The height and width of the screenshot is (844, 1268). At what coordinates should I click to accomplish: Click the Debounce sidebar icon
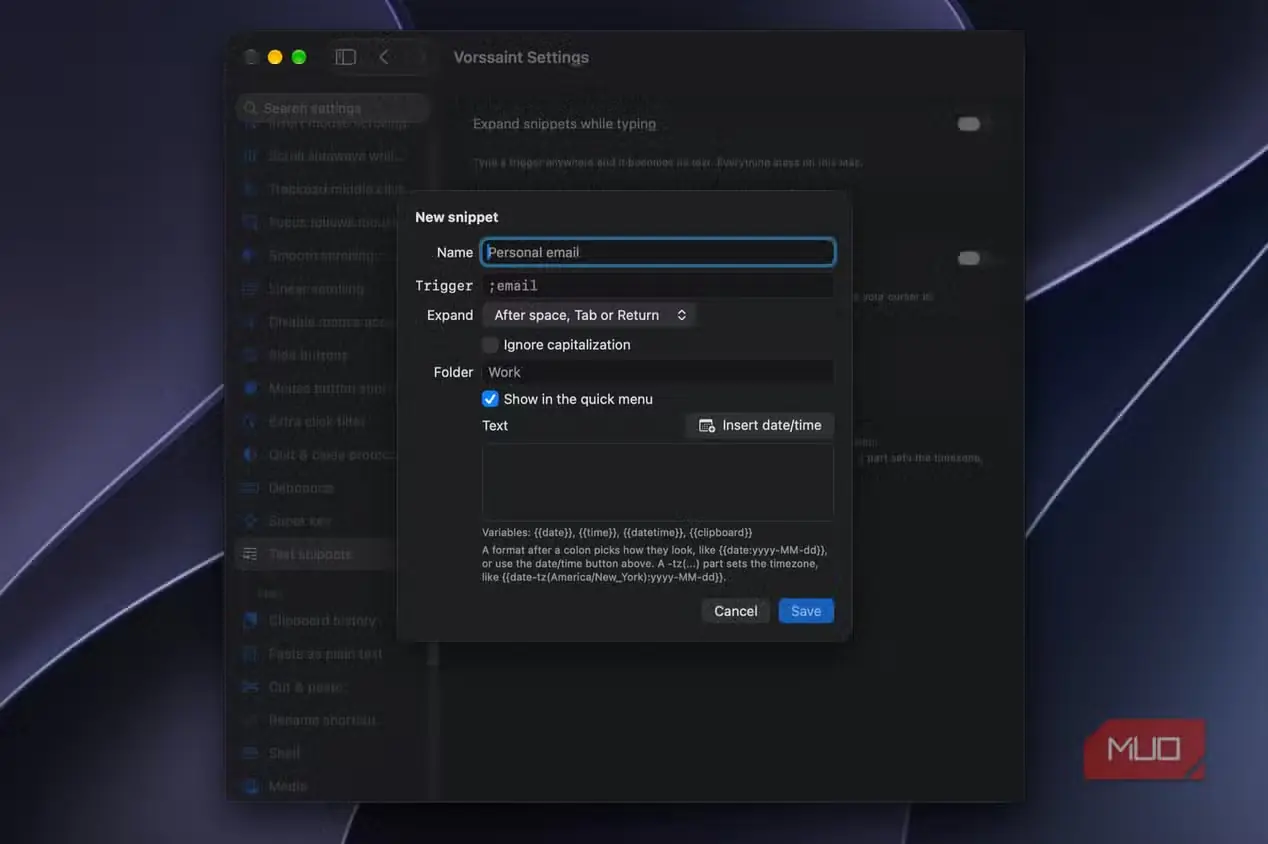point(250,488)
